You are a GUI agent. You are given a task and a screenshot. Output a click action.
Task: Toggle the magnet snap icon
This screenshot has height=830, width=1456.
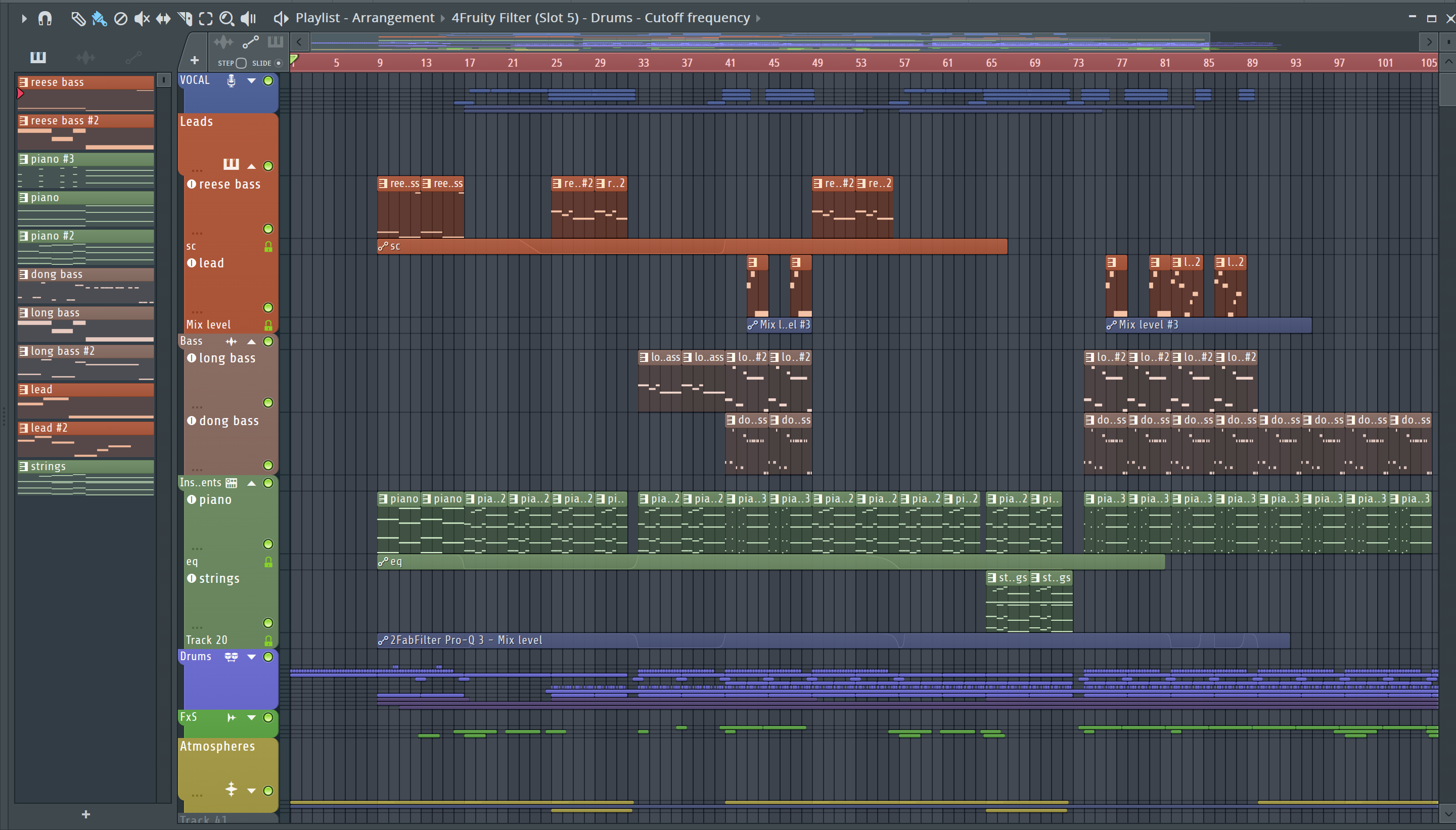tap(45, 18)
